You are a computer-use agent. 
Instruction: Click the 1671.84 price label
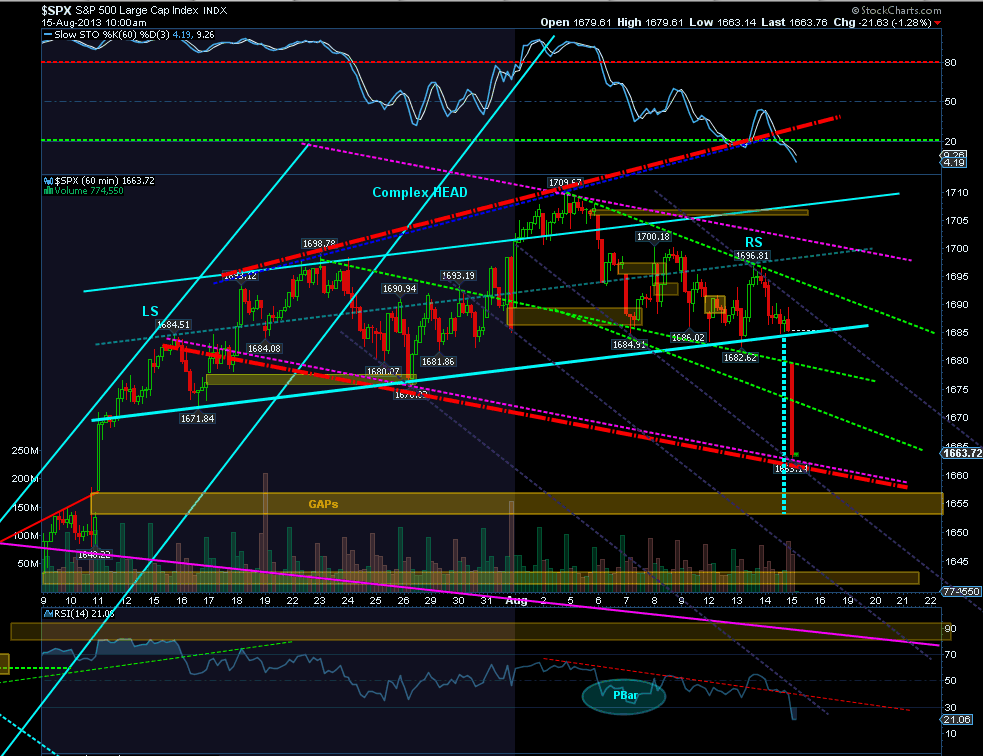pos(197,419)
